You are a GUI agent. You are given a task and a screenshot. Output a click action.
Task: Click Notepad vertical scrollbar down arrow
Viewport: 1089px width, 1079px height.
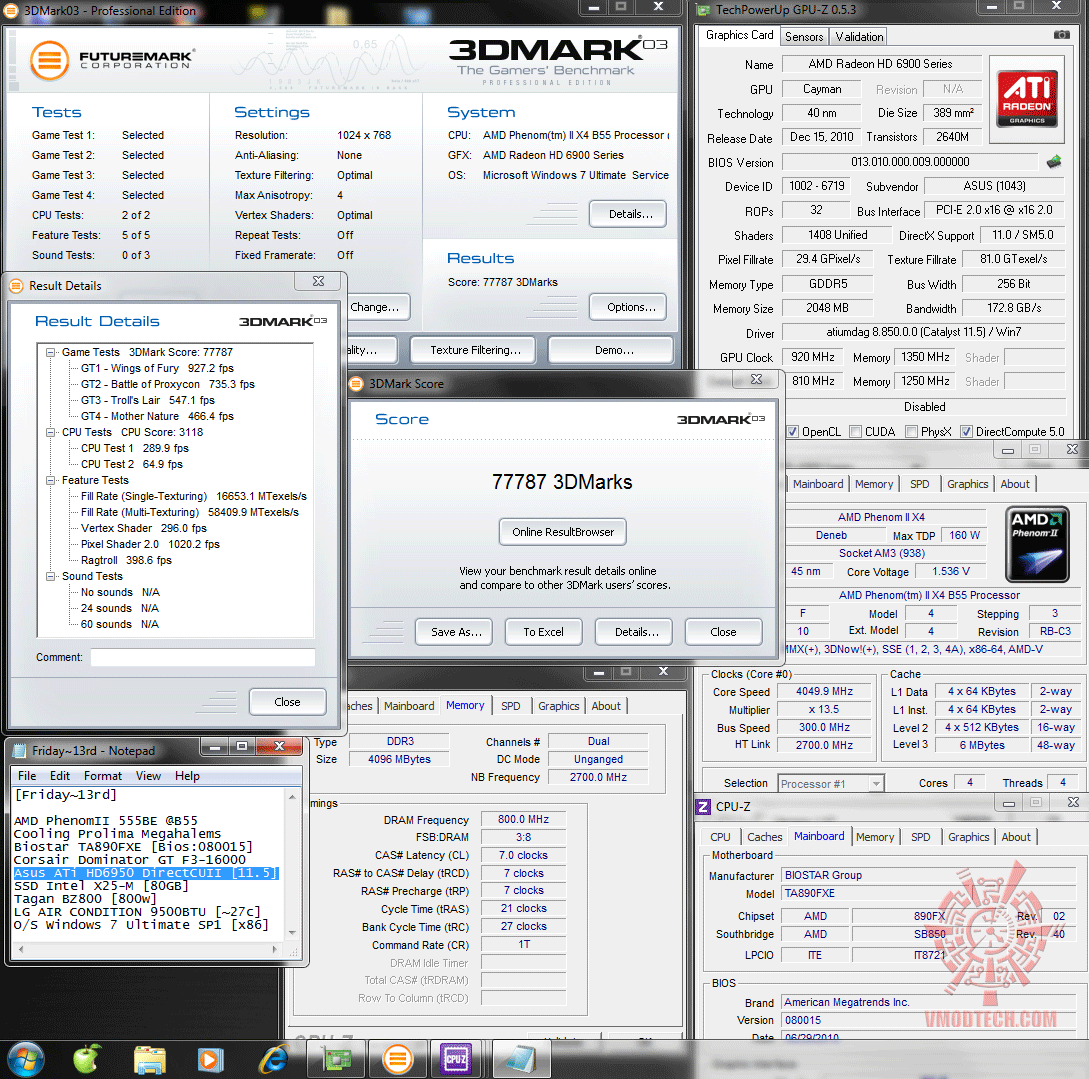coord(292,933)
